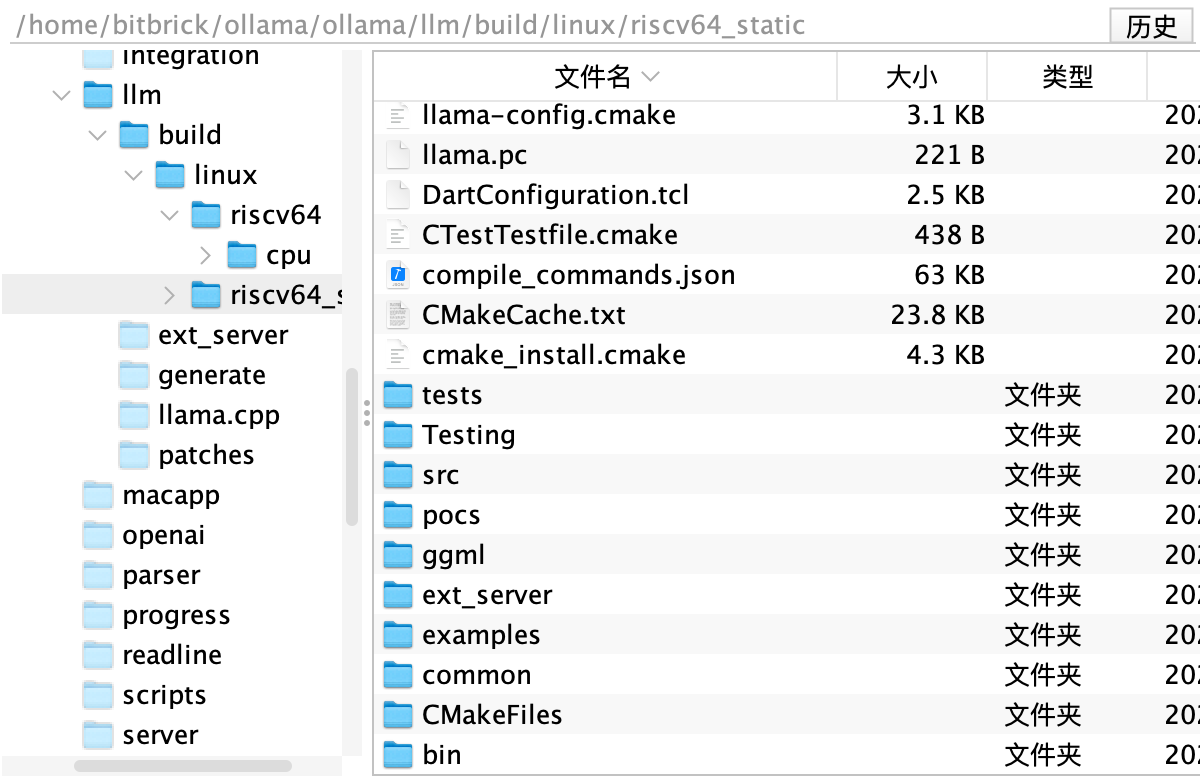Select the llama-config.cmake file icon
The height and width of the screenshot is (778, 1200).
[398, 115]
